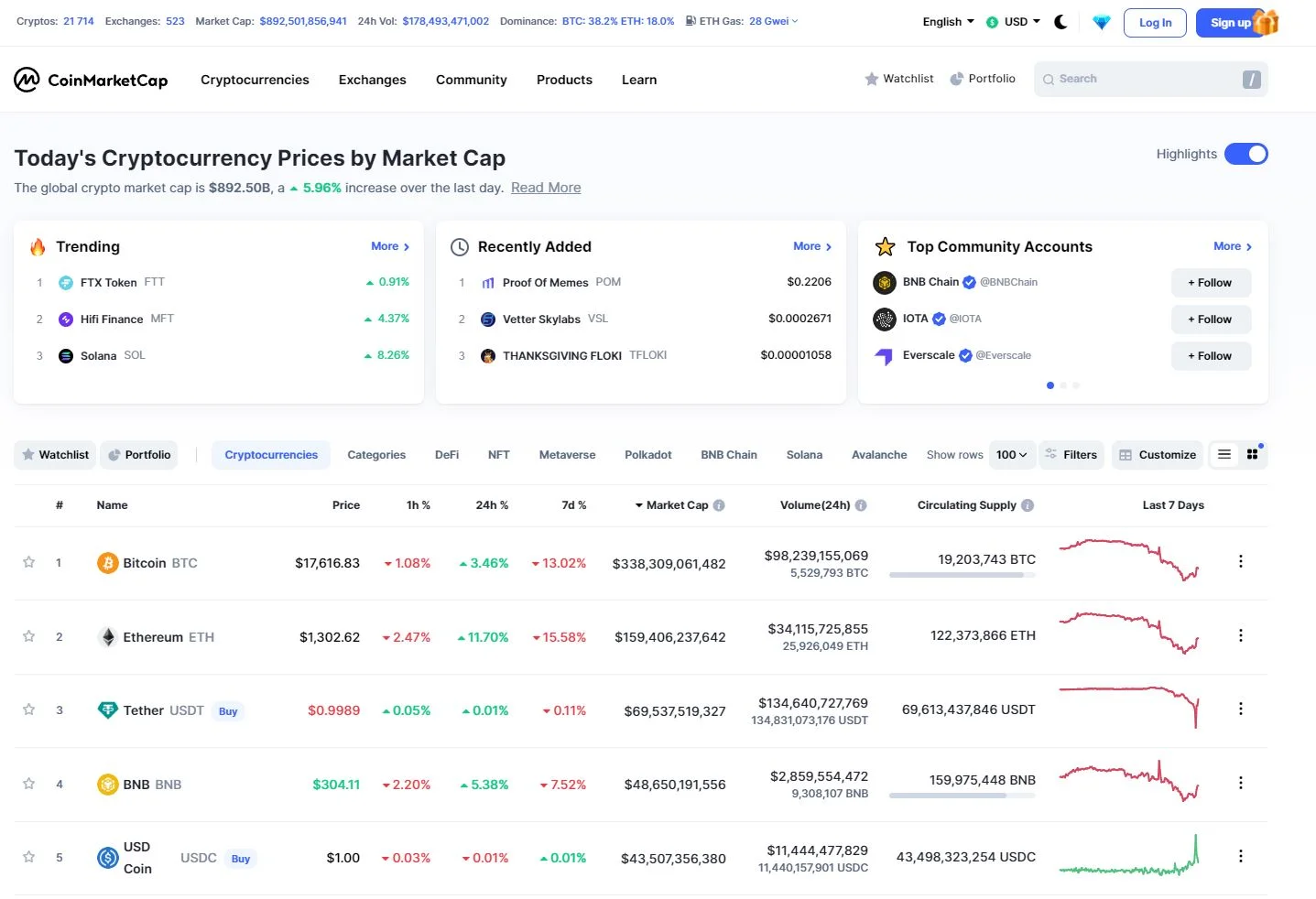Image resolution: width=1316 pixels, height=899 pixels.
Task: Click the Ethereum coin icon
Action: coord(108,637)
